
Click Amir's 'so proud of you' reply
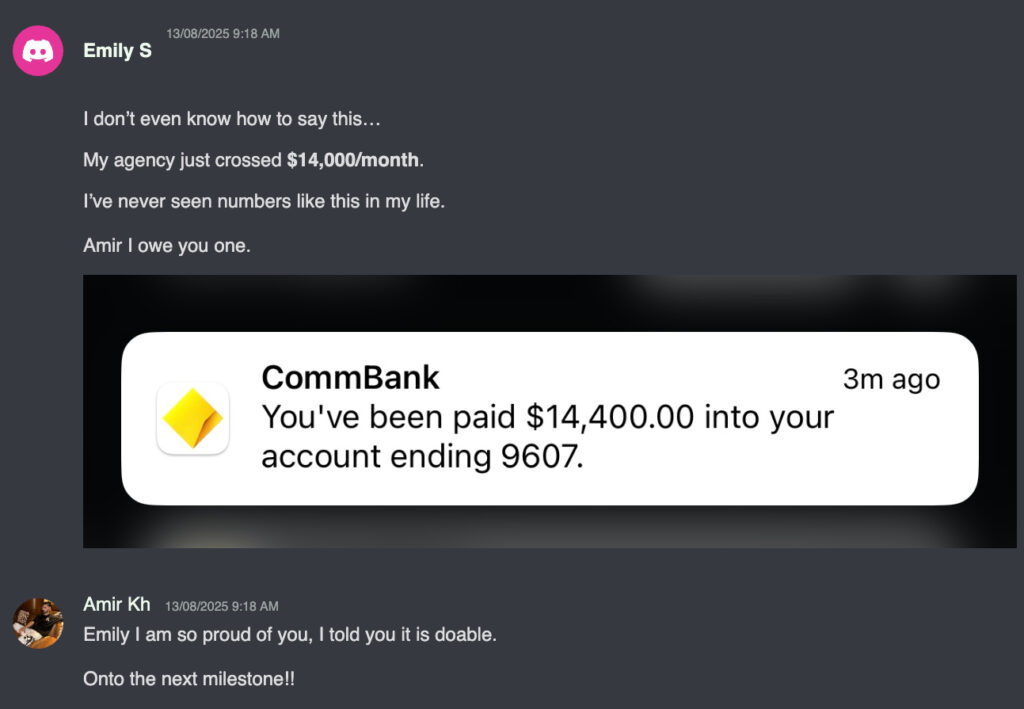(x=290, y=635)
